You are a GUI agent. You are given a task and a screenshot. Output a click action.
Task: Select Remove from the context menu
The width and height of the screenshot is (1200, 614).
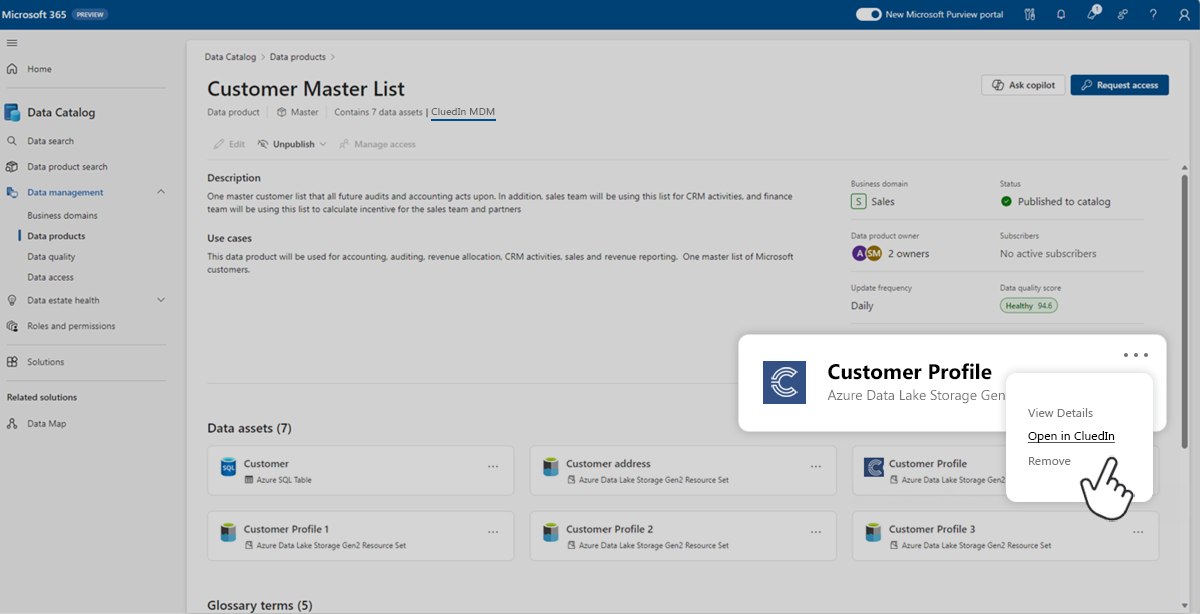click(1049, 461)
